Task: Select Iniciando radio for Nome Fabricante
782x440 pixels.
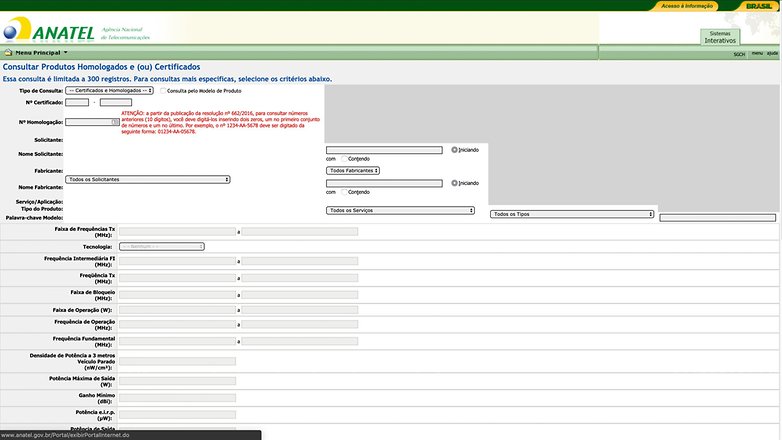Action: [454, 183]
